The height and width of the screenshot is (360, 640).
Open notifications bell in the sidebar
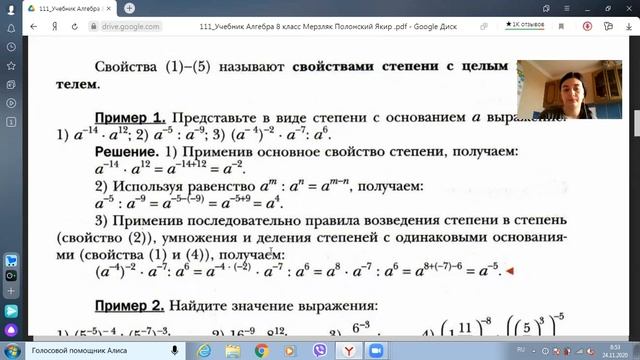click(11, 28)
